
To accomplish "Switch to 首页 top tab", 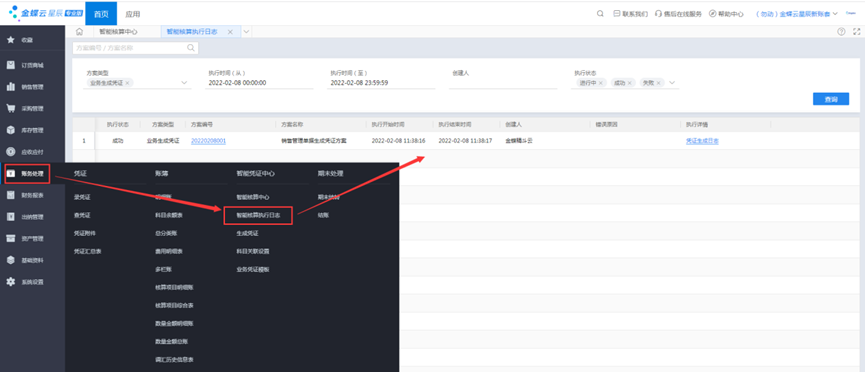I will (x=101, y=14).
